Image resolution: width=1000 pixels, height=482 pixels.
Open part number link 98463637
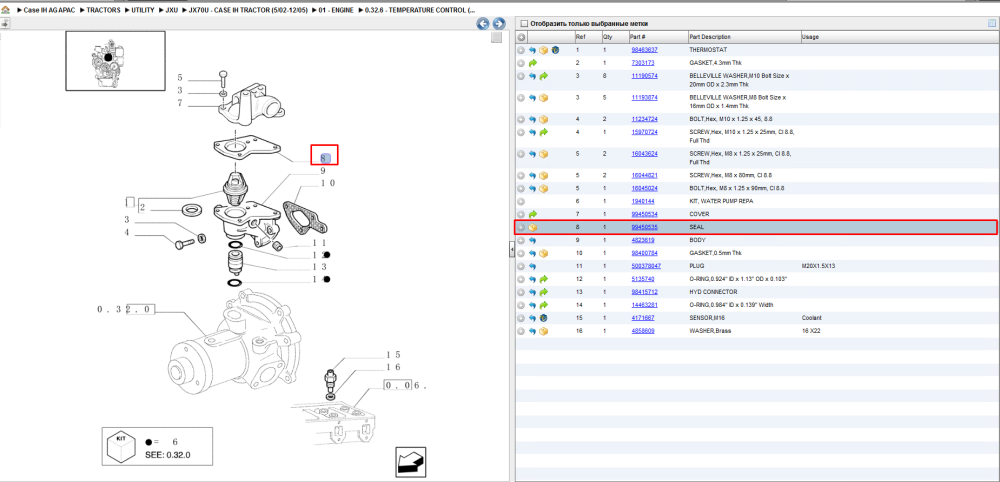[x=644, y=50]
